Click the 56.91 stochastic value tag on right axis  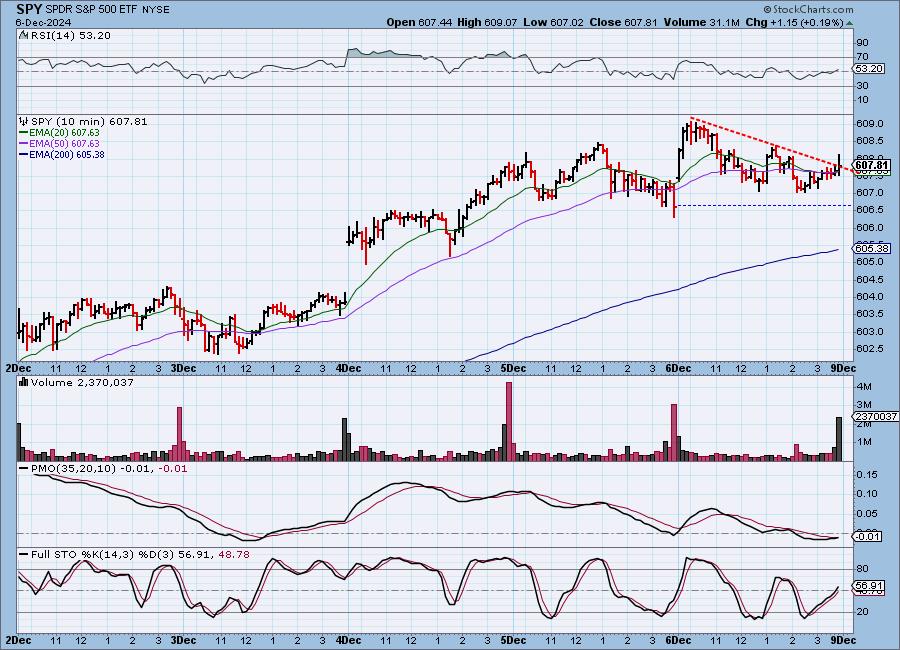868,586
